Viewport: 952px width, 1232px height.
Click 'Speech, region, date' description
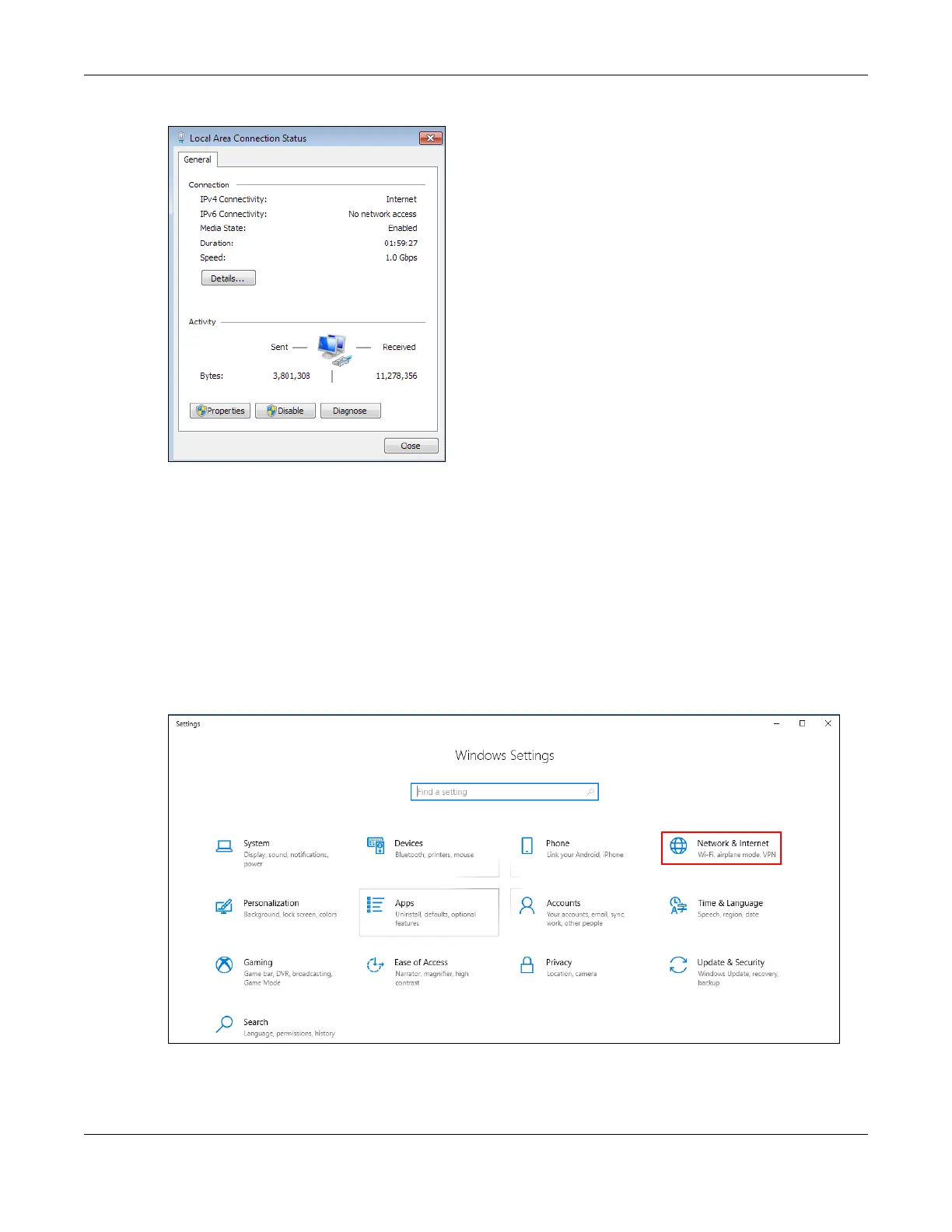728,915
